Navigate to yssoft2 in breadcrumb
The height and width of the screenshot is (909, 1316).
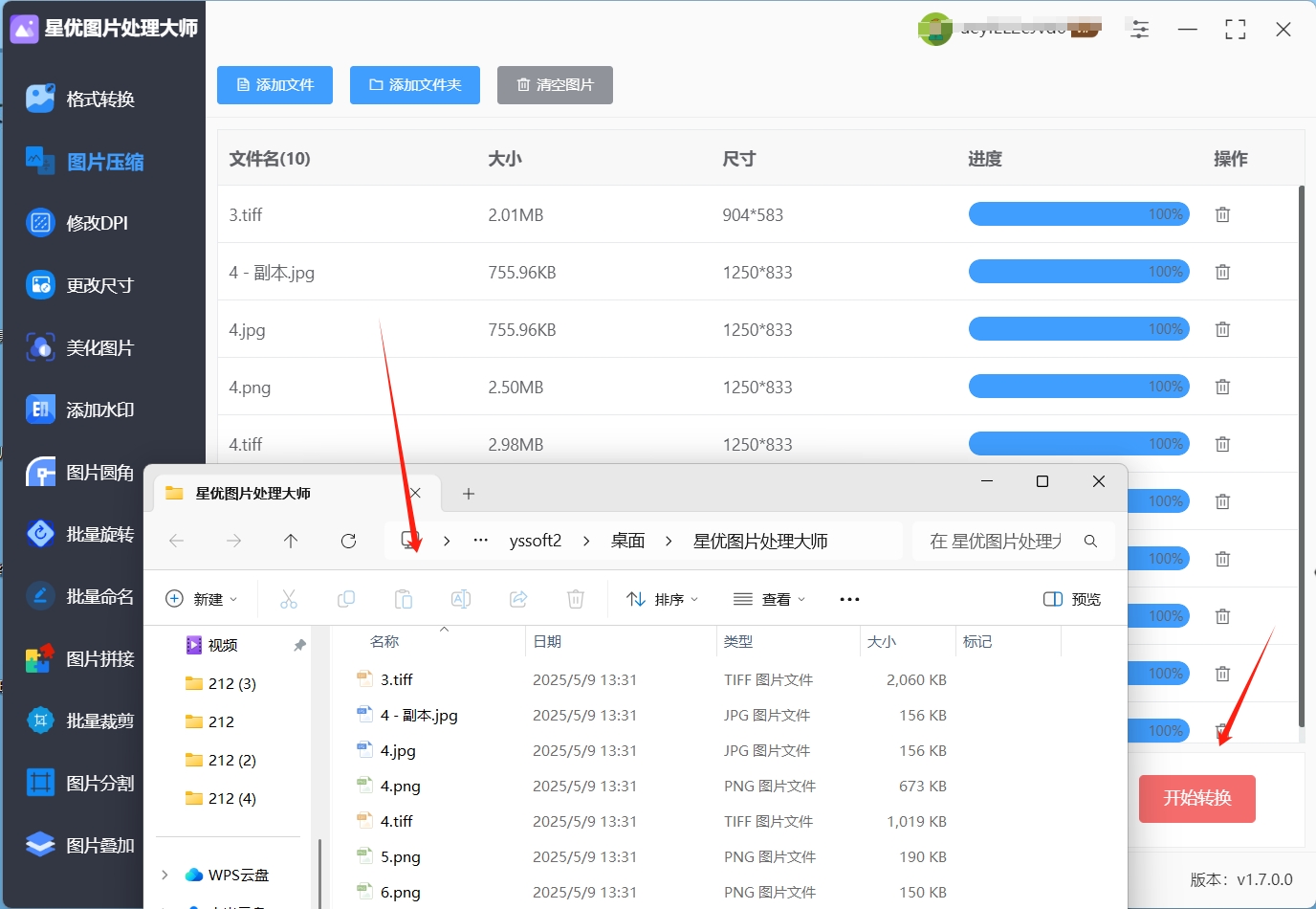[536, 542]
